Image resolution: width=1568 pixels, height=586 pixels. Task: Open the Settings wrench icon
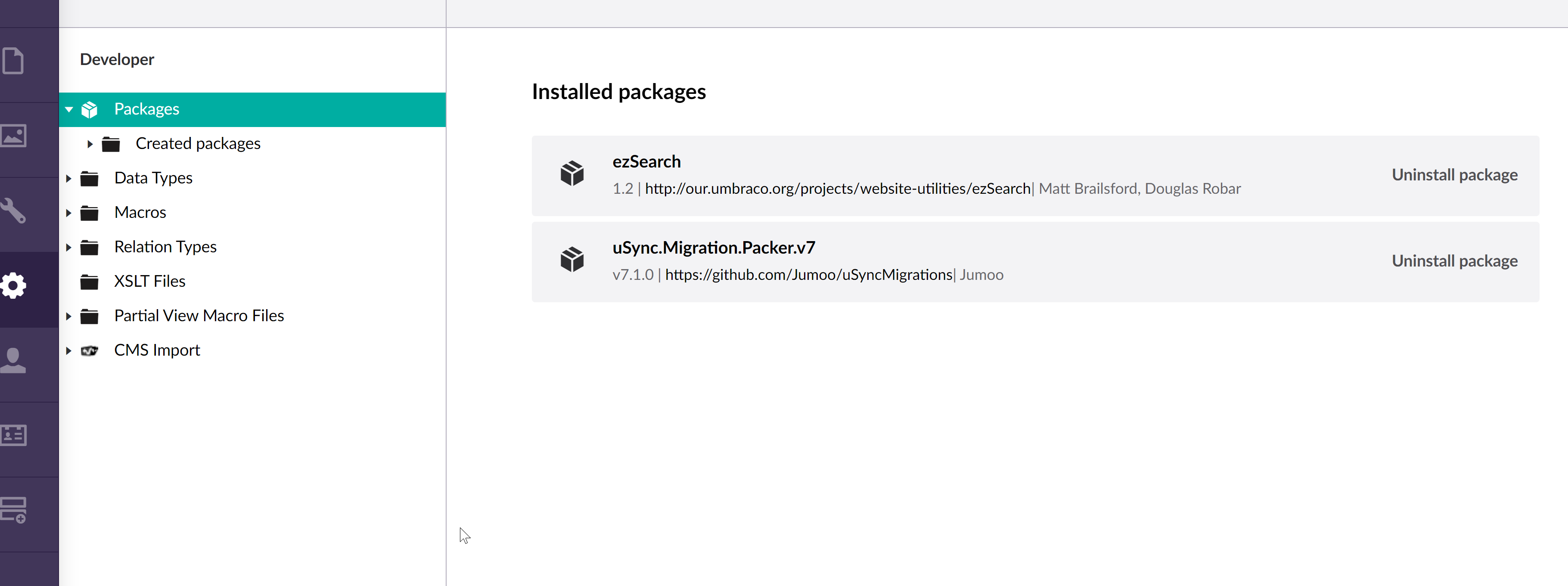(13, 211)
